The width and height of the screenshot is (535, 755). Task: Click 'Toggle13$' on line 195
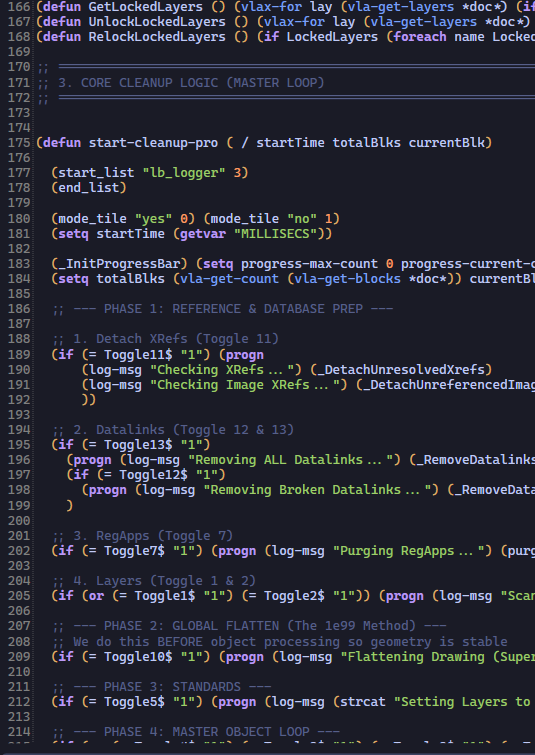pyautogui.click(x=138, y=445)
